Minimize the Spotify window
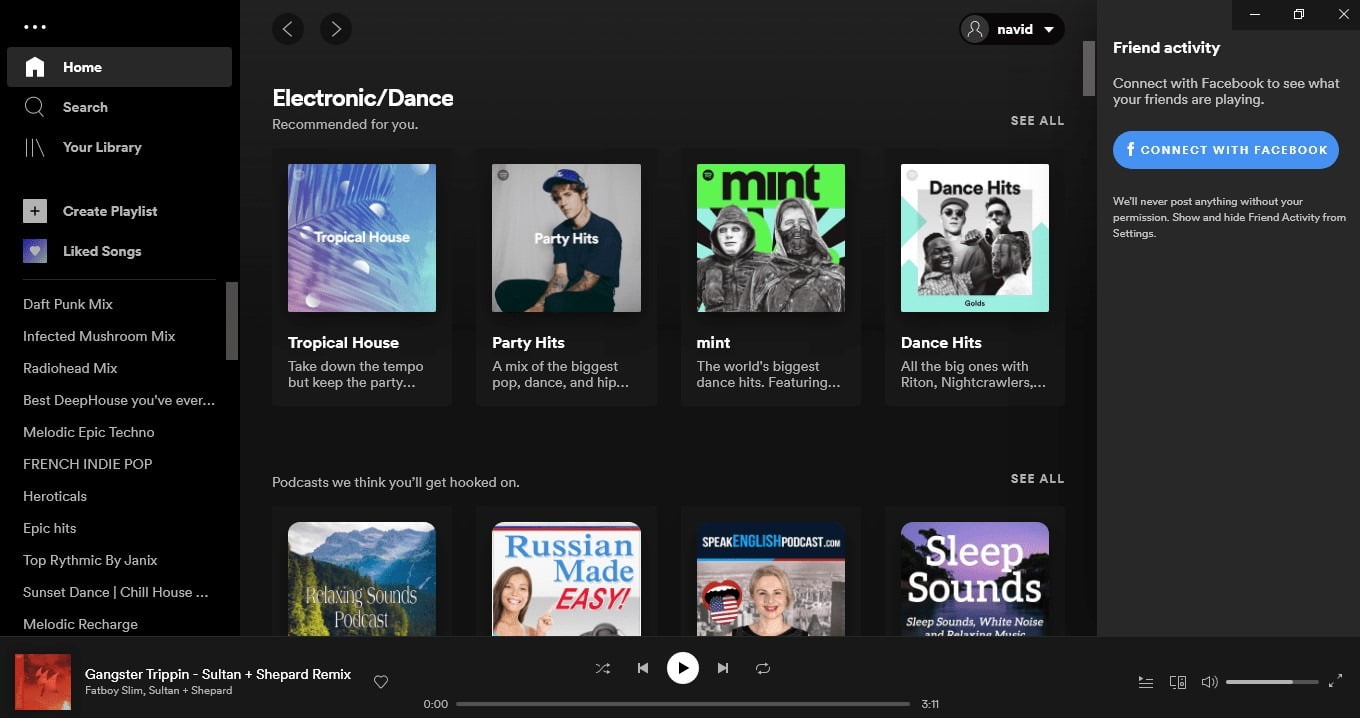1360x718 pixels. click(1253, 14)
